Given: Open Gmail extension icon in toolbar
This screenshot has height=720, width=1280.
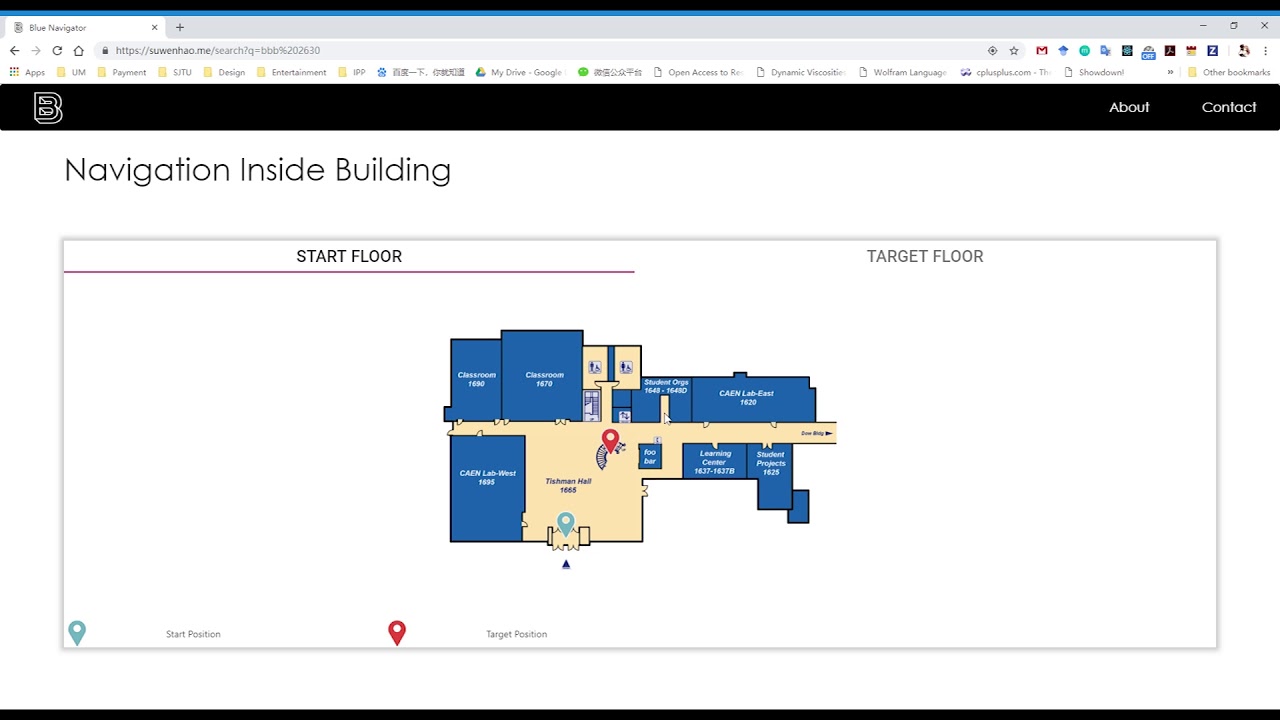Looking at the screenshot, I should point(1041,50).
